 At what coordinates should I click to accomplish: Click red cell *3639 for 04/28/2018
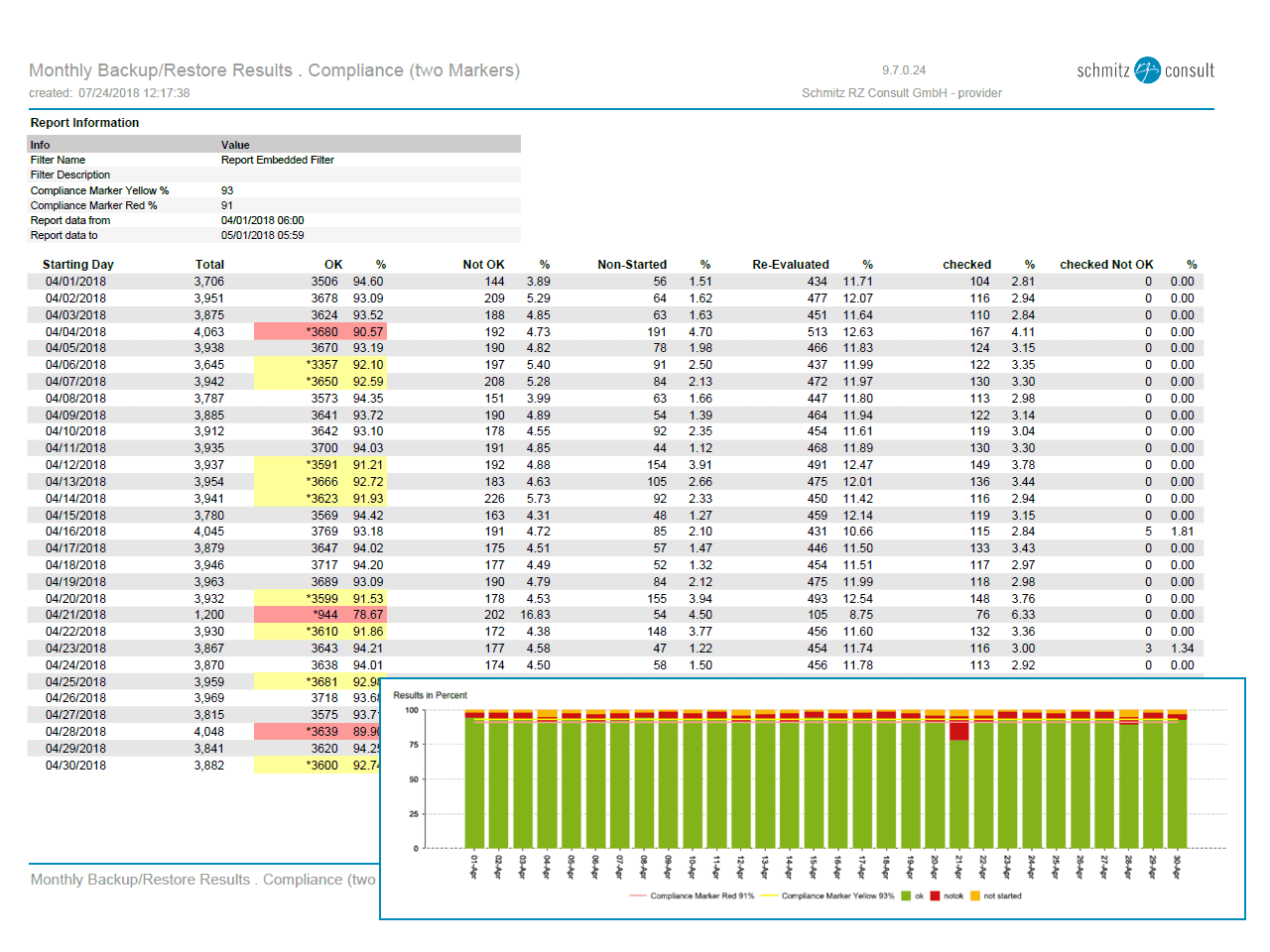[321, 732]
